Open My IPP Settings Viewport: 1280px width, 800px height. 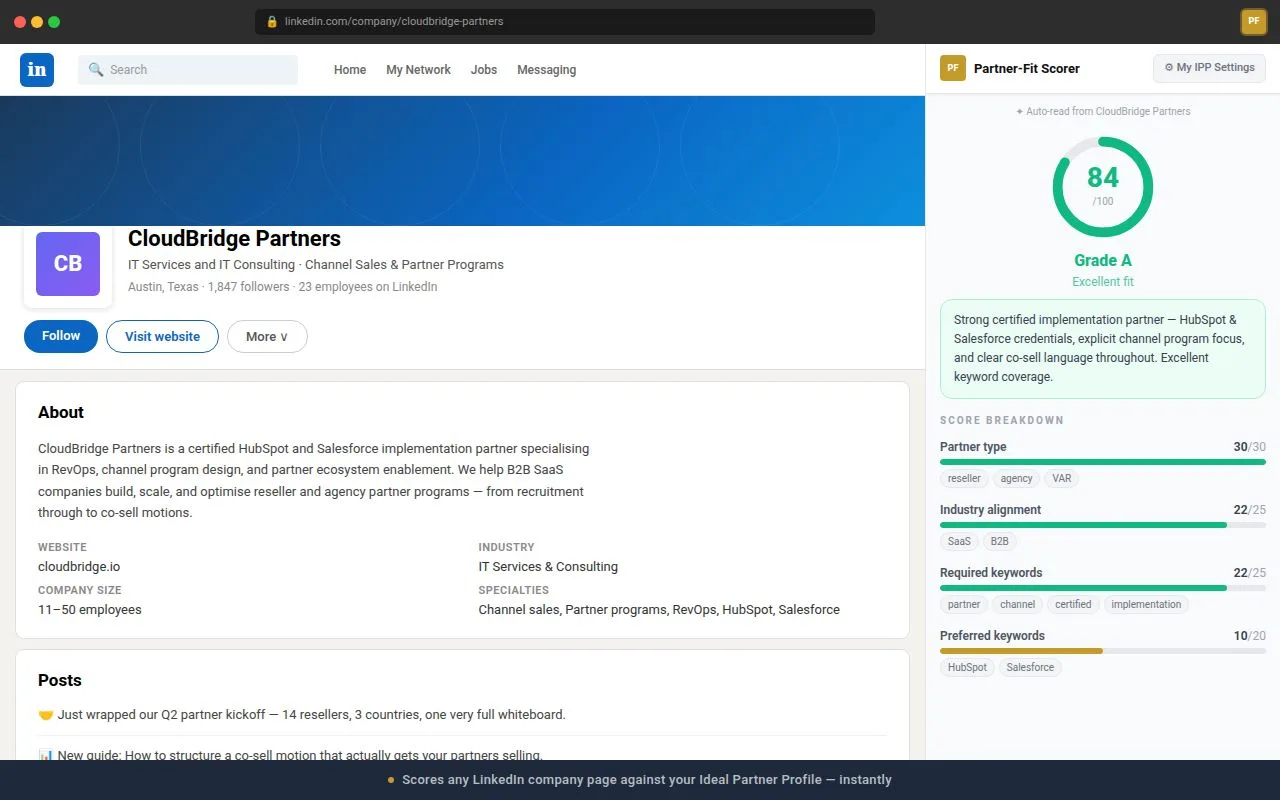1209,68
